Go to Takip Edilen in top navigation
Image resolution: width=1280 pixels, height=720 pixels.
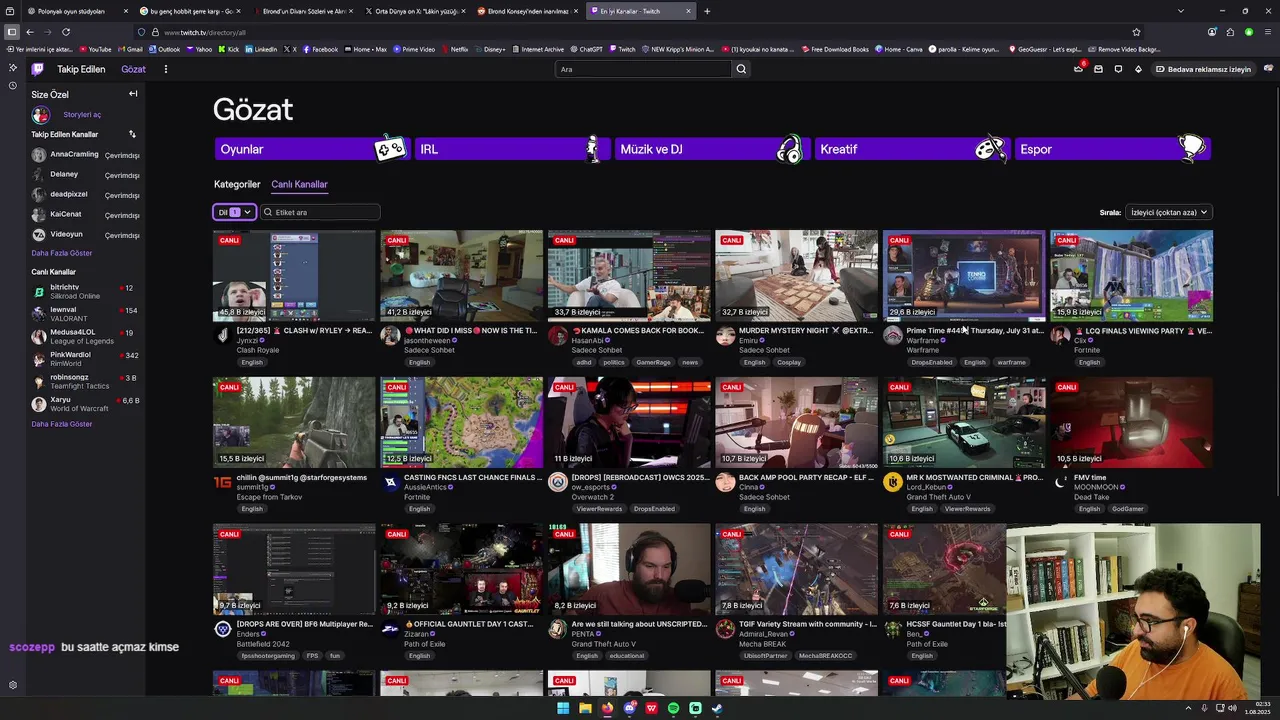tap(81, 69)
